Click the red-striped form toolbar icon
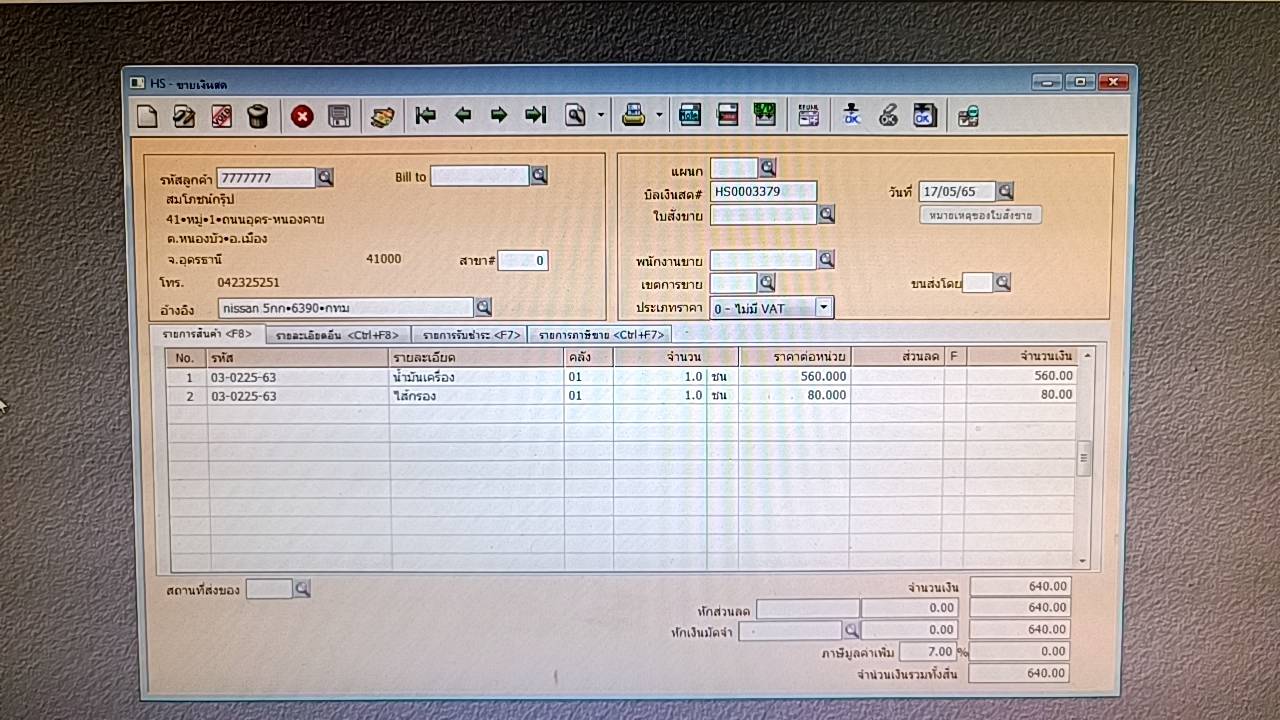 pos(727,116)
